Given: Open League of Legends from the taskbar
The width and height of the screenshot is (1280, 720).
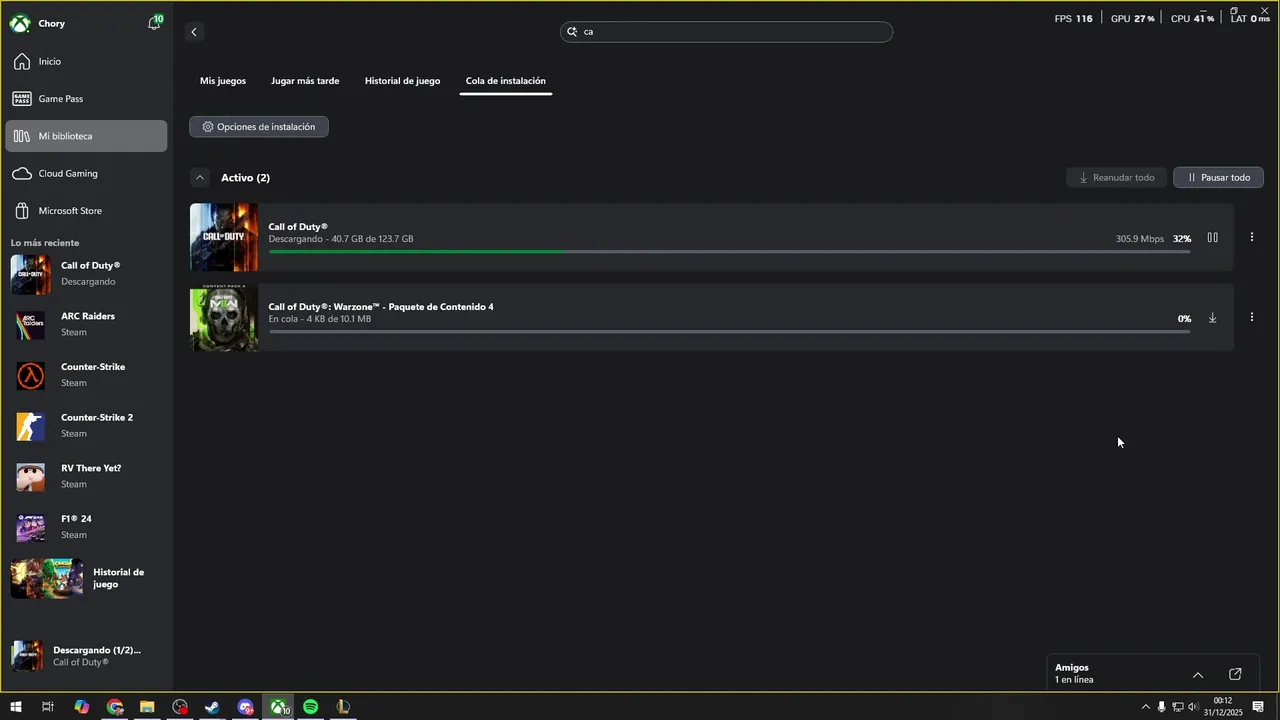Looking at the screenshot, I should pos(343,707).
